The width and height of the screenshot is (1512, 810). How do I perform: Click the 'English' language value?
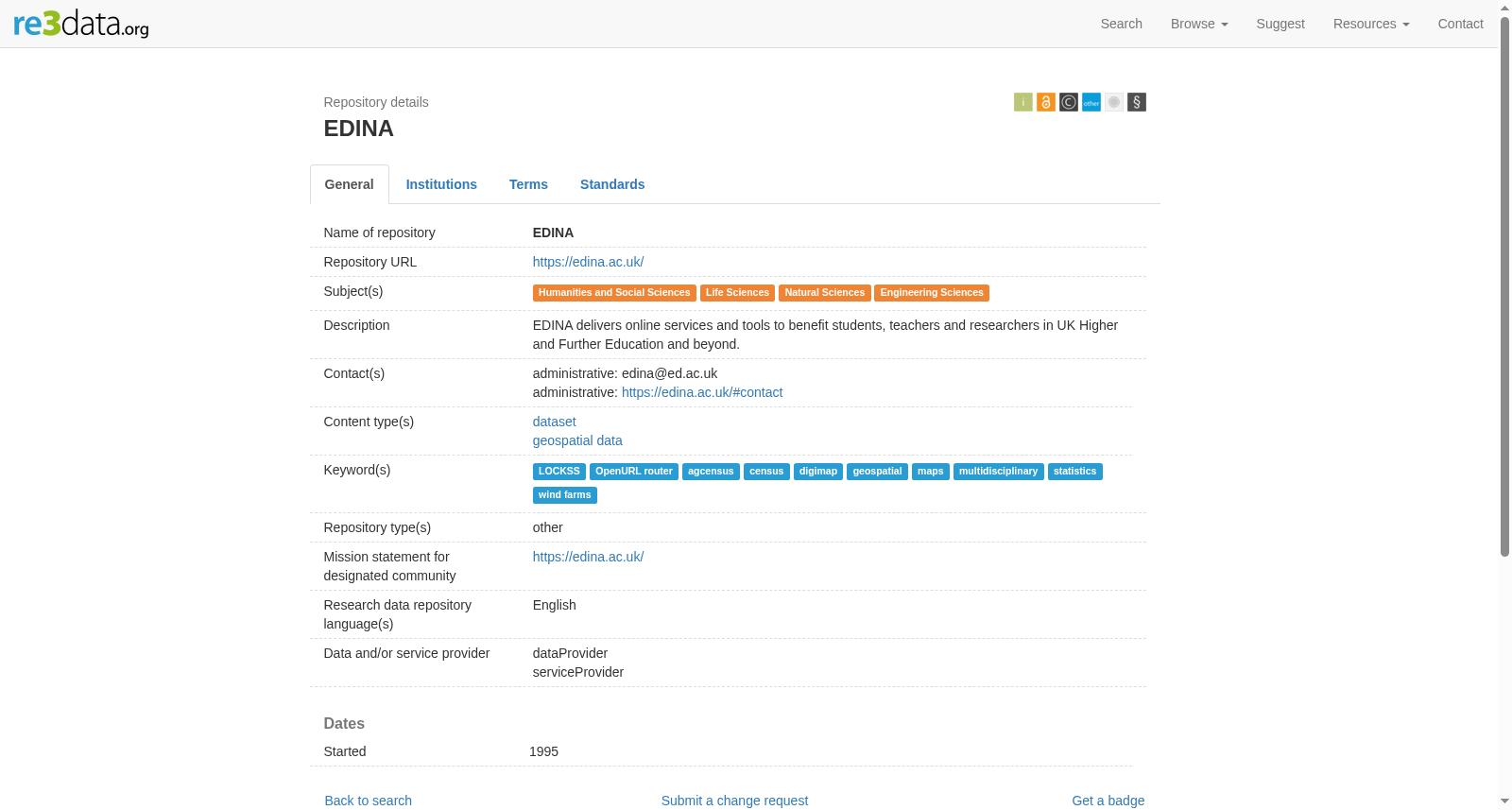tap(554, 605)
